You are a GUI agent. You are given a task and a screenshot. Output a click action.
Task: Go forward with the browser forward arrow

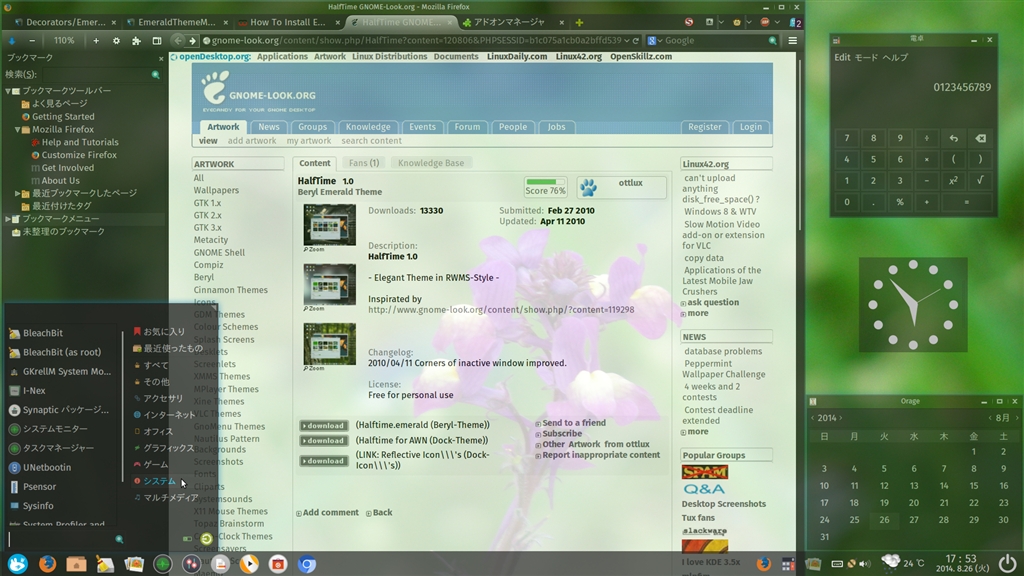coord(191,40)
